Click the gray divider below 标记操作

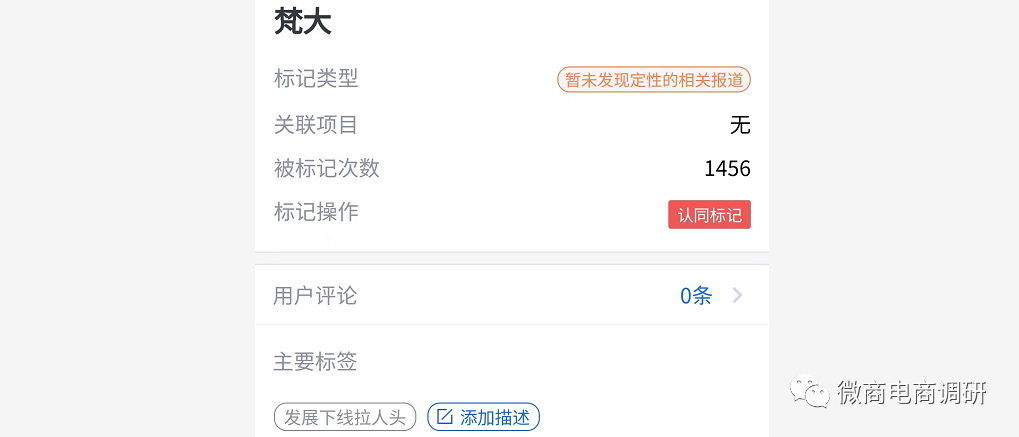511,258
